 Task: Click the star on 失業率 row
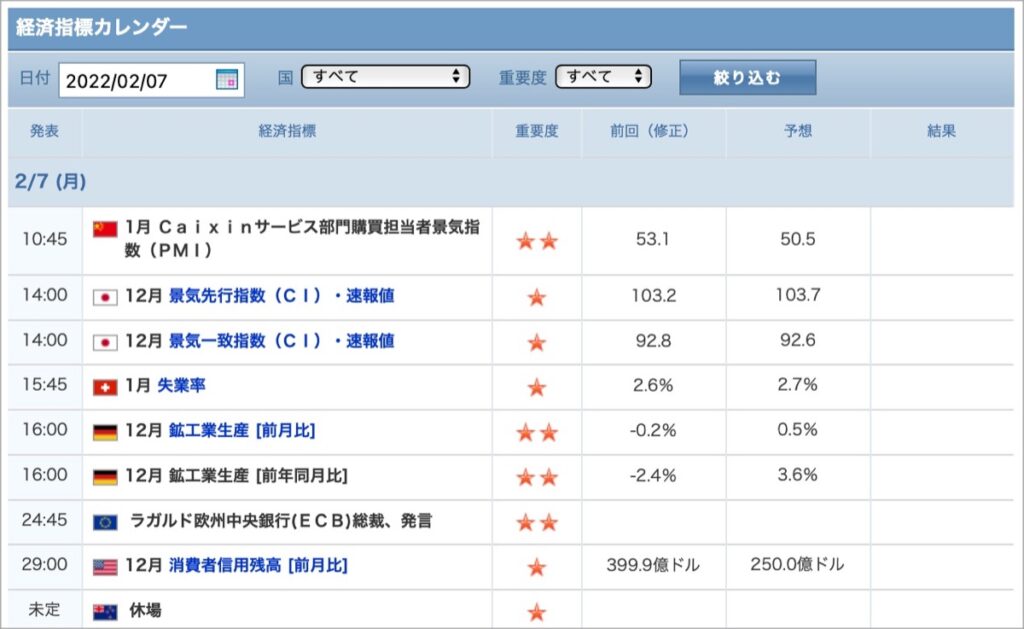[537, 387]
